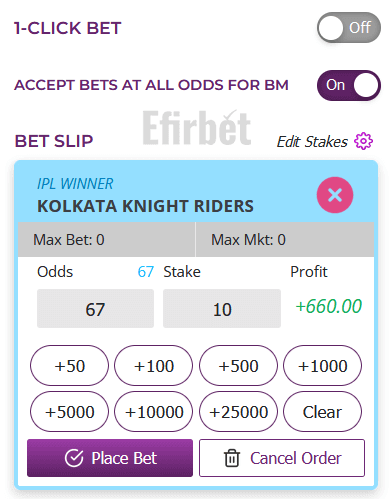Click the trash icon on Cancel Order
The image size is (391, 499).
232,458
